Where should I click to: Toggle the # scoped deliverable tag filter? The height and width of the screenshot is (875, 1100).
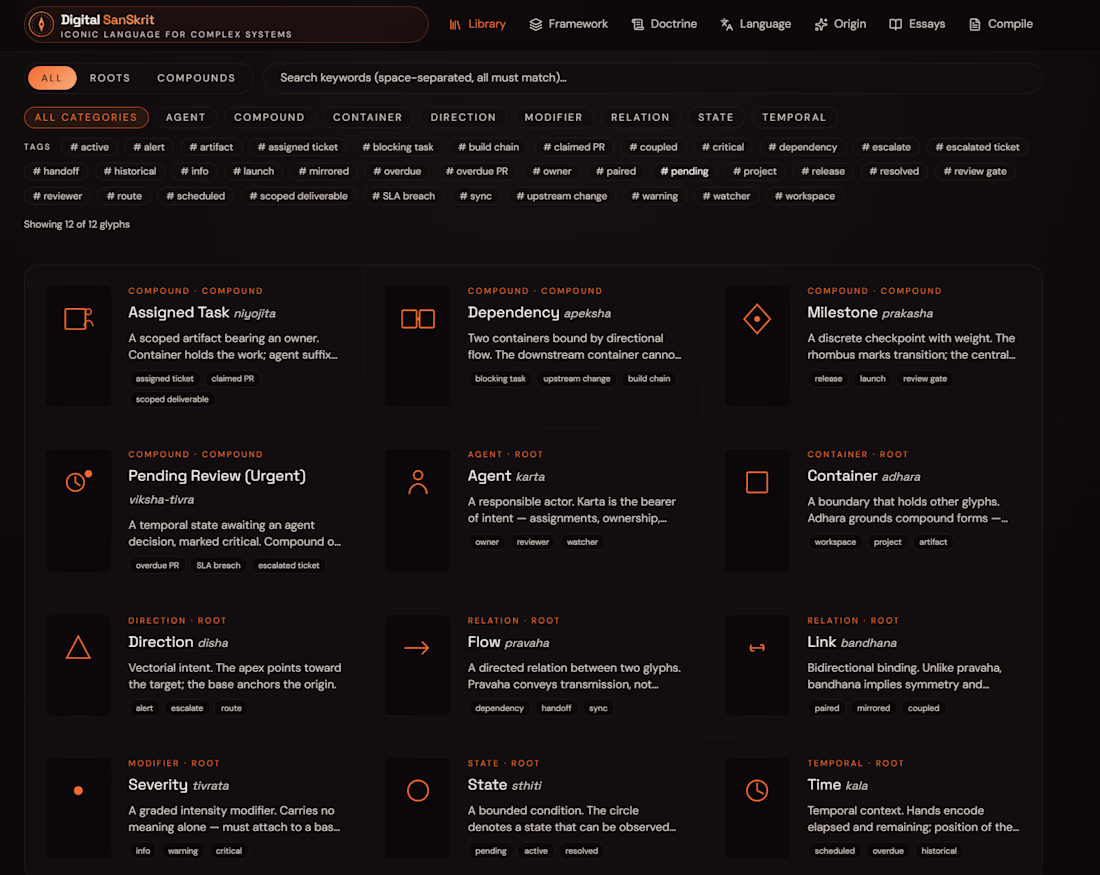click(298, 196)
